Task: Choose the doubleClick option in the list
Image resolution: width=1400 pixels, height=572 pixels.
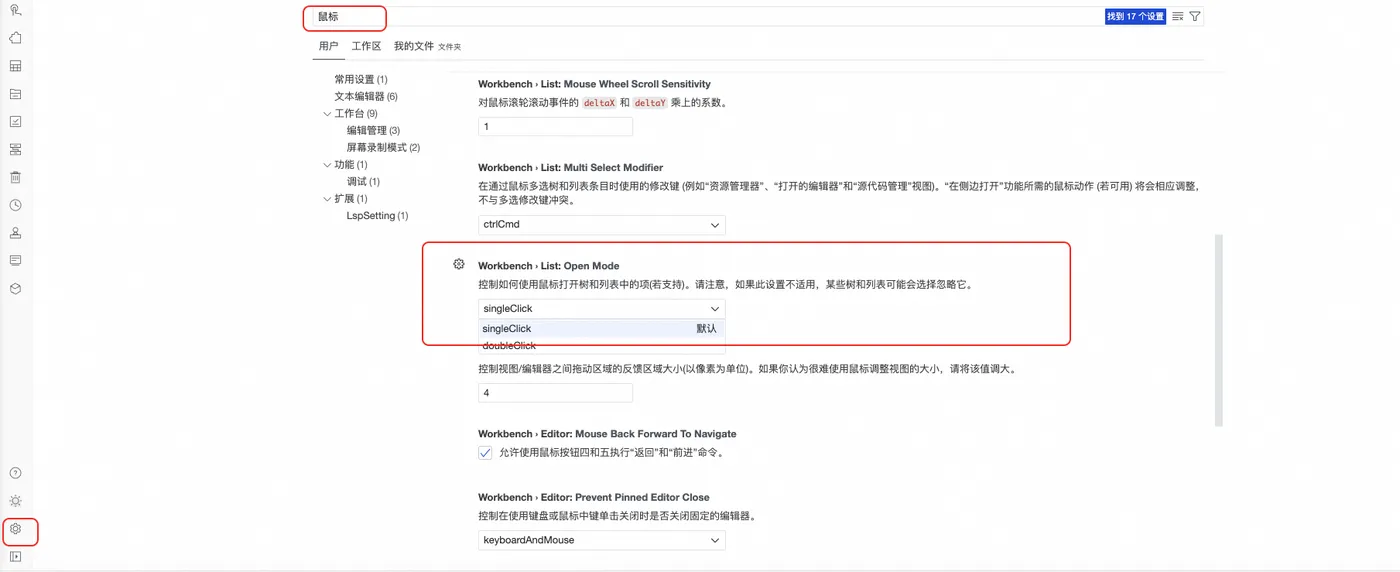Action: (x=602, y=346)
